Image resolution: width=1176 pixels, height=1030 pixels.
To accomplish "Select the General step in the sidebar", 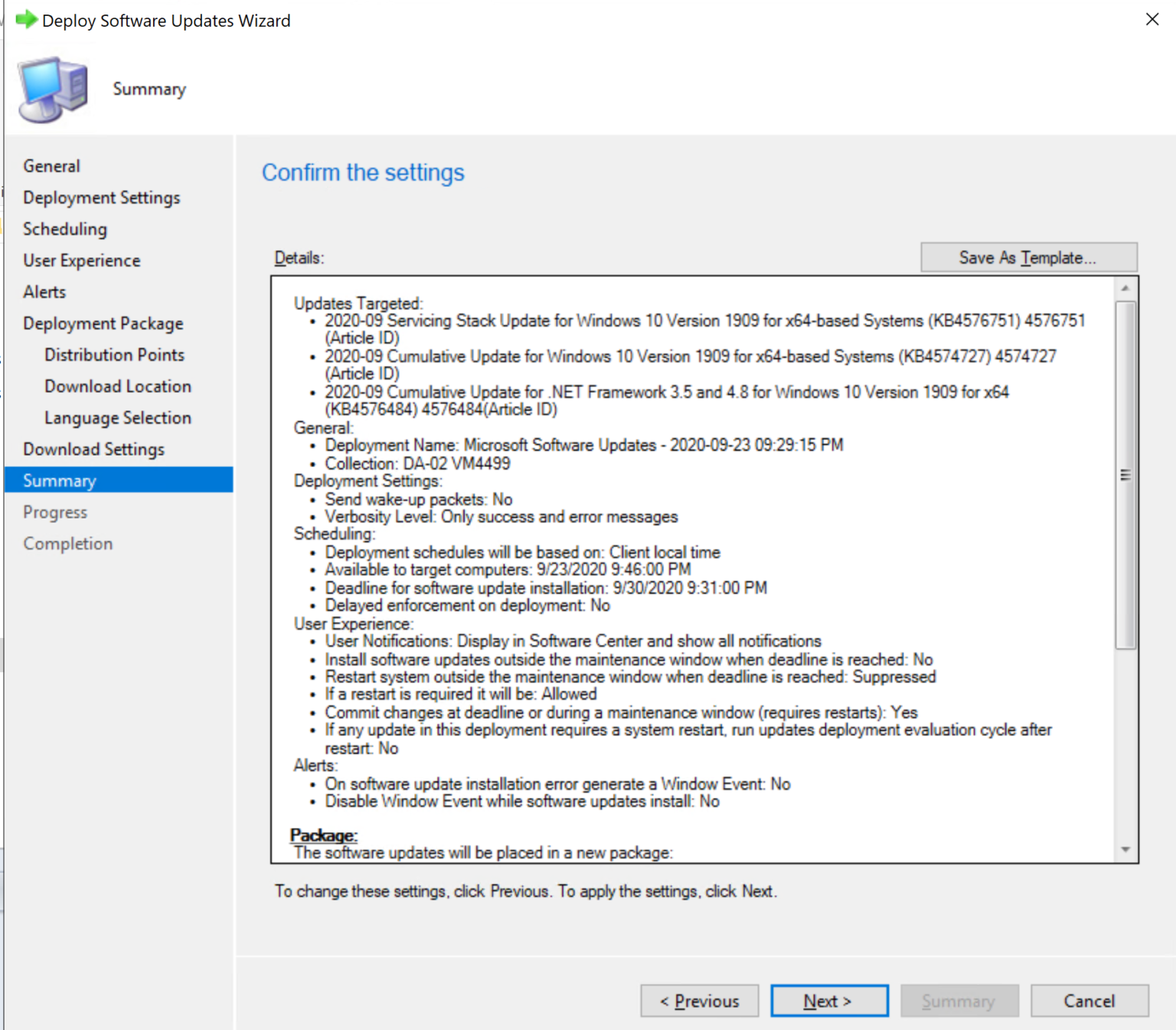I will coord(51,165).
